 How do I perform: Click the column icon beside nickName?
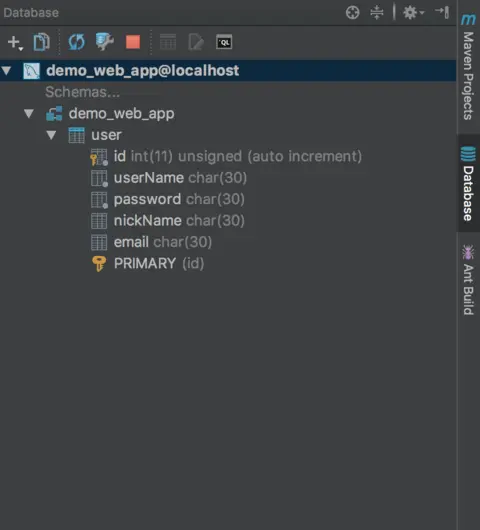coord(99,221)
